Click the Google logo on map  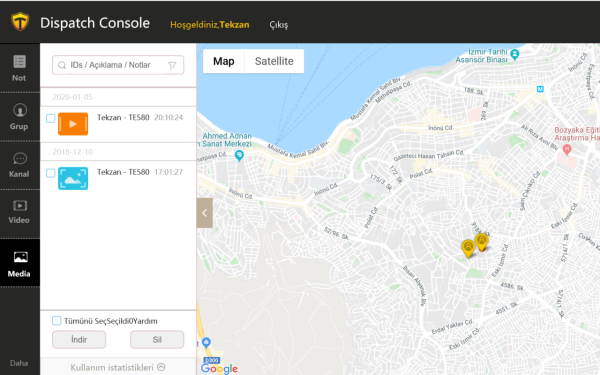pos(219,368)
